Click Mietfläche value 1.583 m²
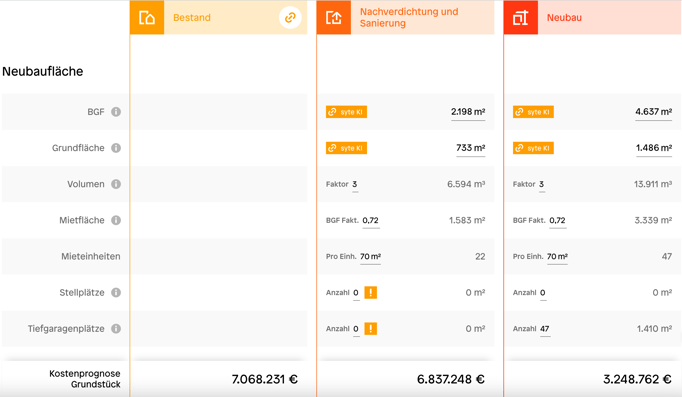Screen dimensions: 682x397 click(x=467, y=220)
